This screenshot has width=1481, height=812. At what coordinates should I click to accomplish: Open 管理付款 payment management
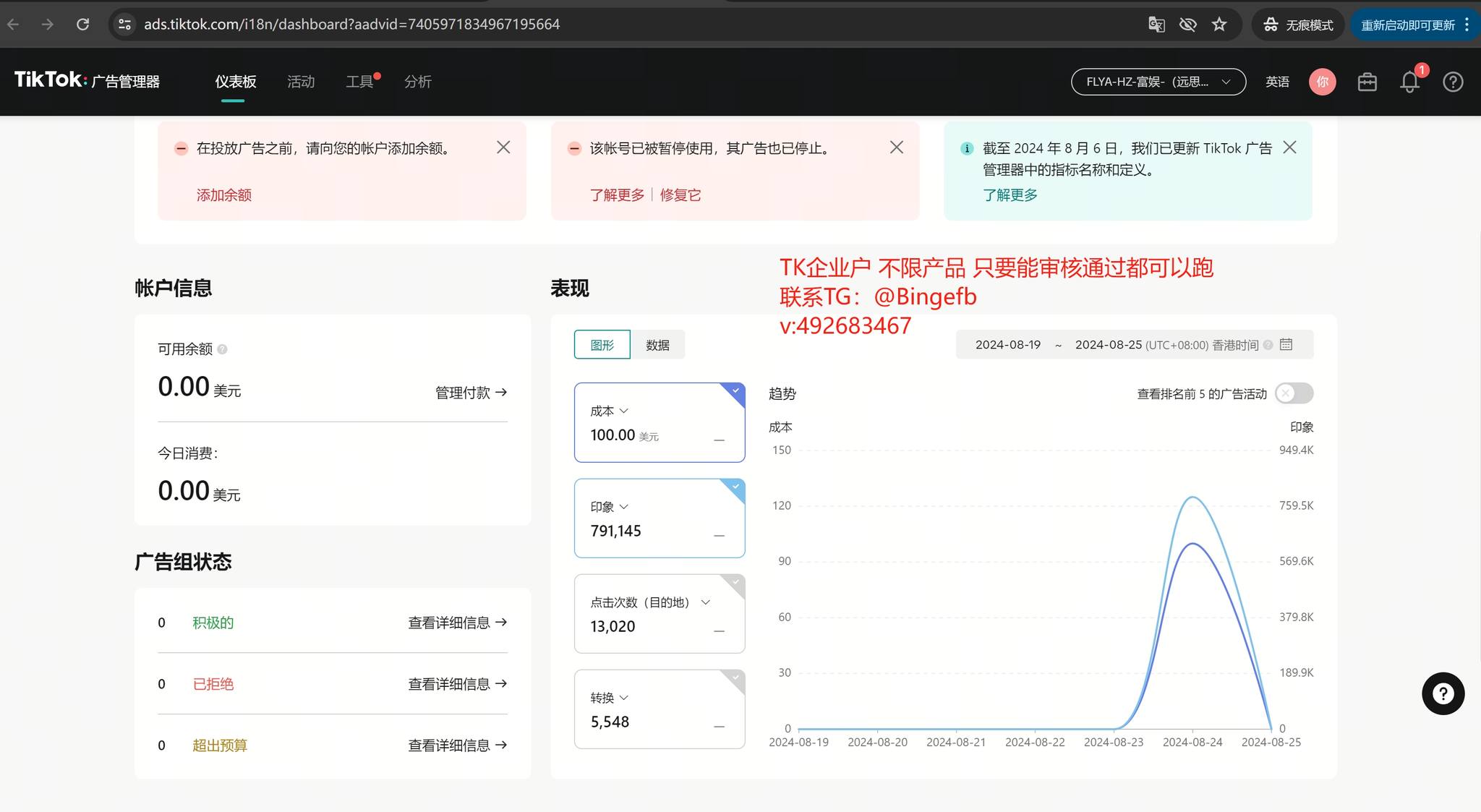[x=471, y=393]
